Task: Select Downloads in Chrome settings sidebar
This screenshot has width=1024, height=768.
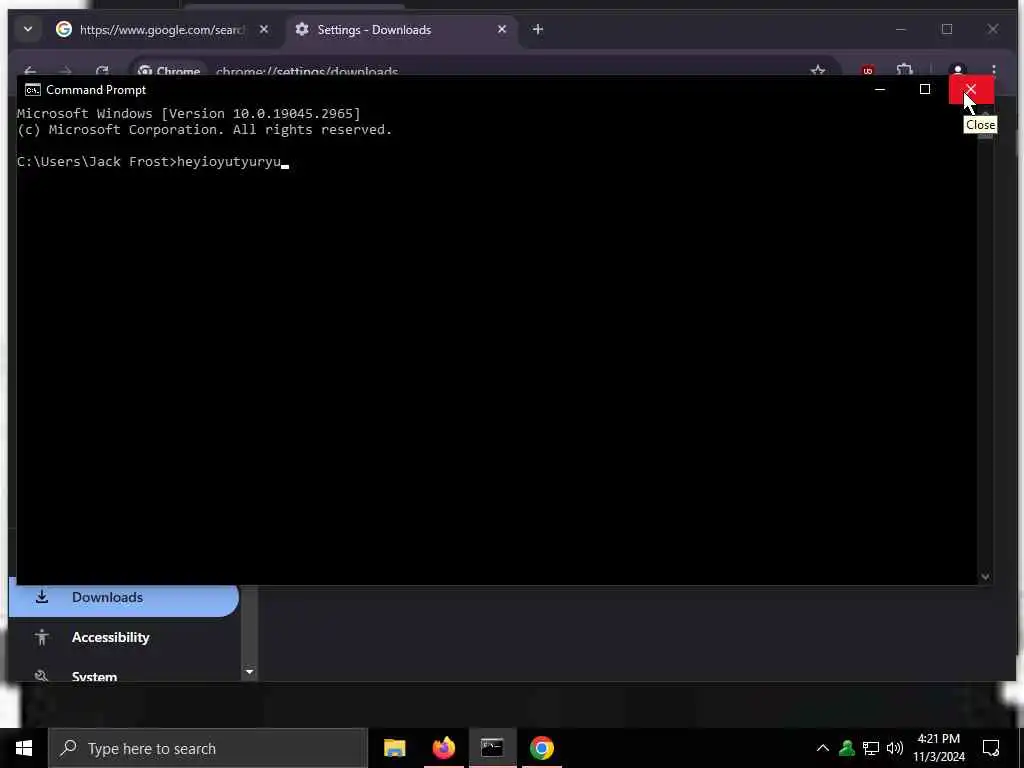Action: 124,598
